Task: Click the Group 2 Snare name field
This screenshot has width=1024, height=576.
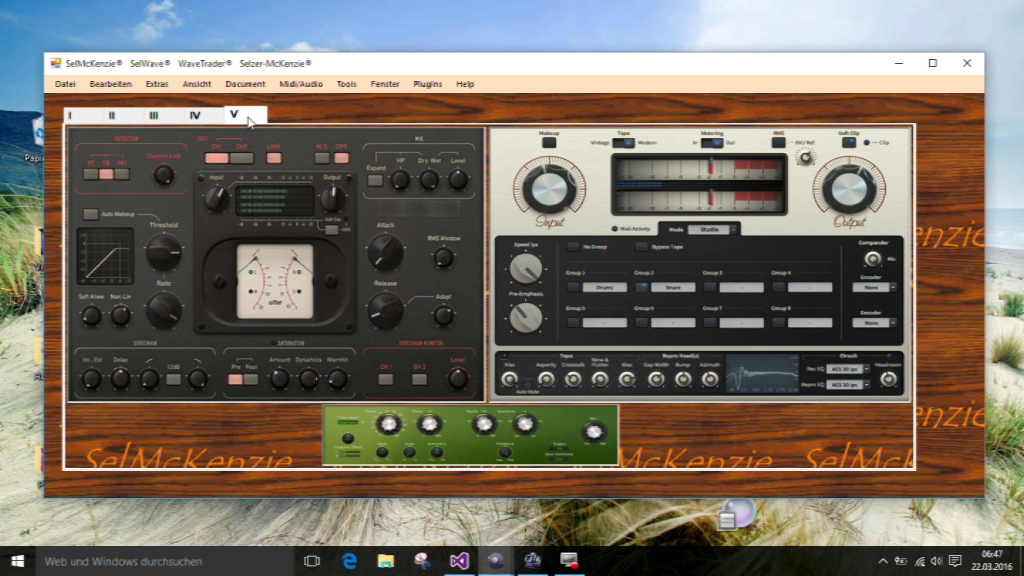Action: [673, 287]
